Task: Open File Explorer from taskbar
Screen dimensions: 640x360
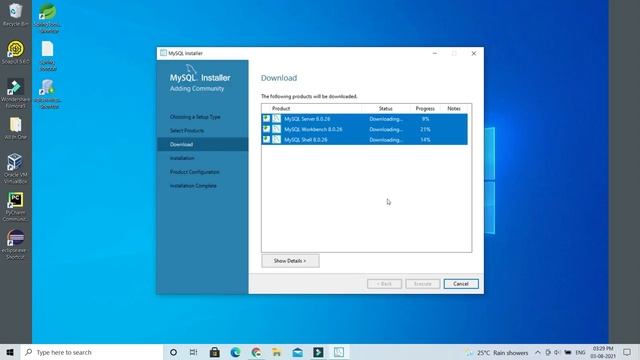Action: [277, 352]
